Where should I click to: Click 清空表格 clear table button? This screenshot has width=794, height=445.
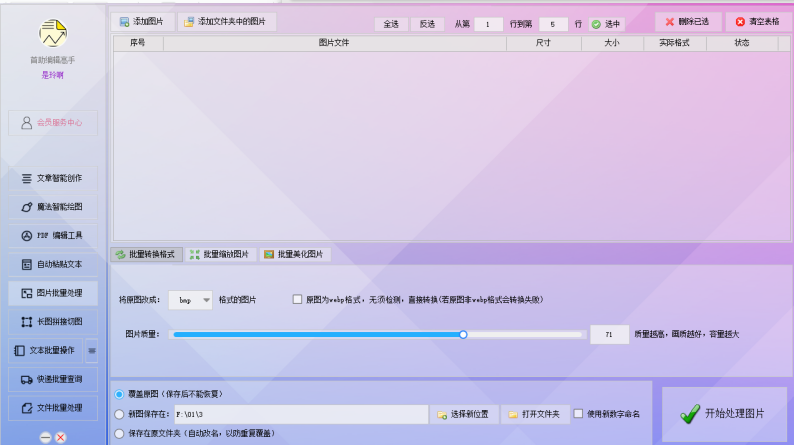pyautogui.click(x=759, y=22)
